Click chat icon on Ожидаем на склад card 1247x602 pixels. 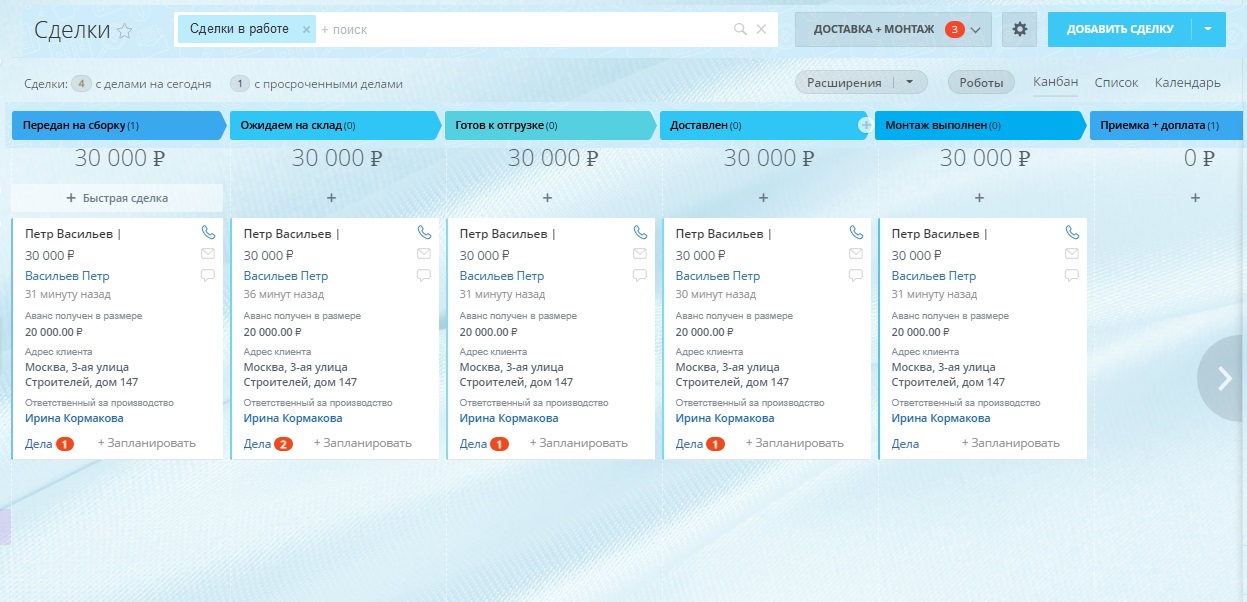[424, 275]
